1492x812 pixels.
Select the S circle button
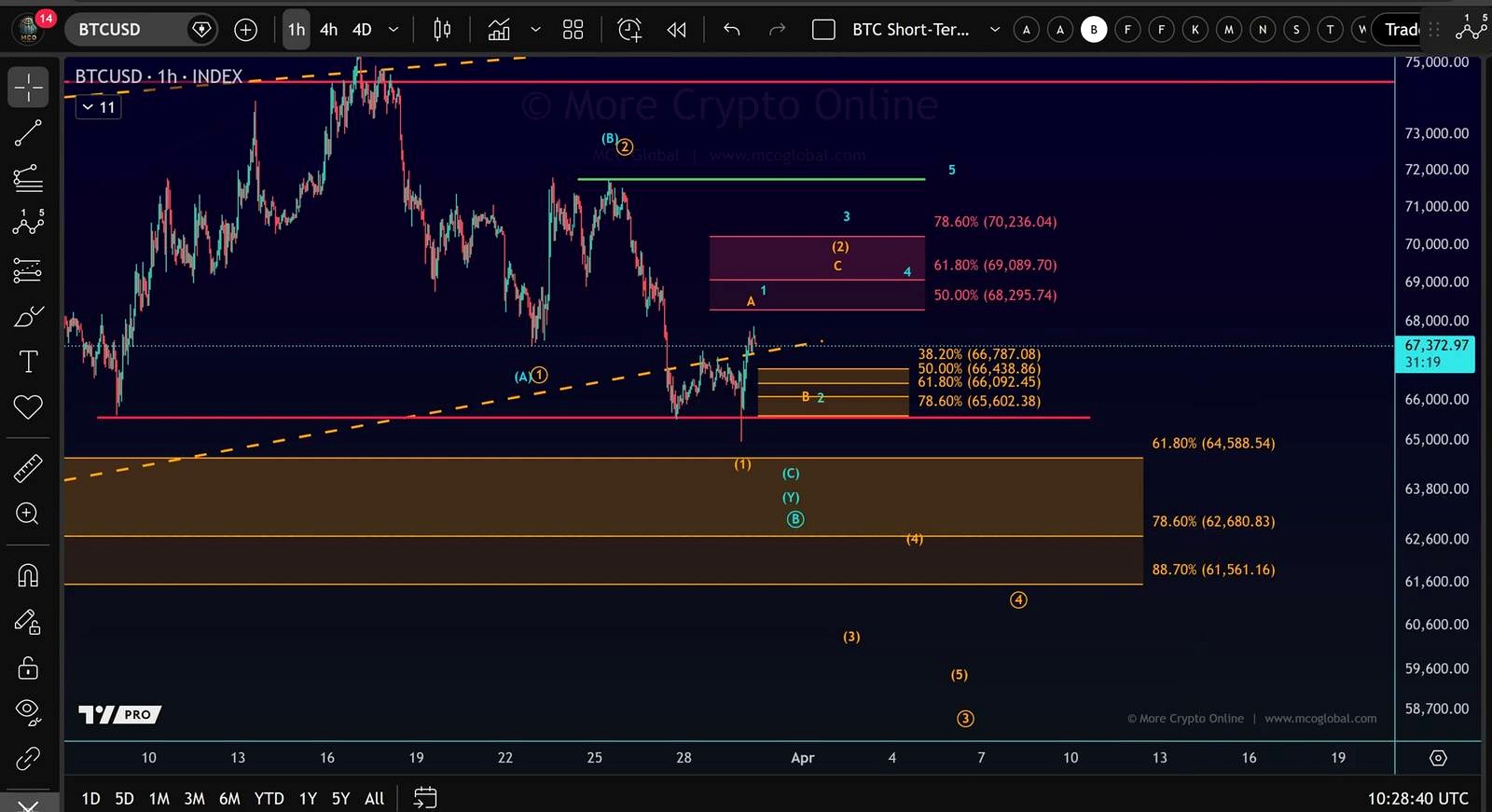point(1296,30)
